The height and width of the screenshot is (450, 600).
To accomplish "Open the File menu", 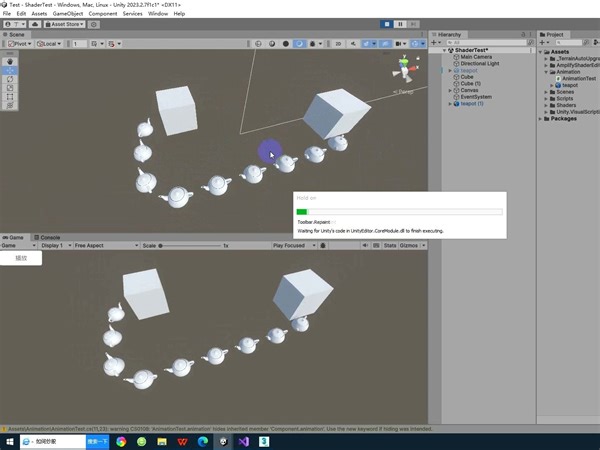I will point(7,14).
